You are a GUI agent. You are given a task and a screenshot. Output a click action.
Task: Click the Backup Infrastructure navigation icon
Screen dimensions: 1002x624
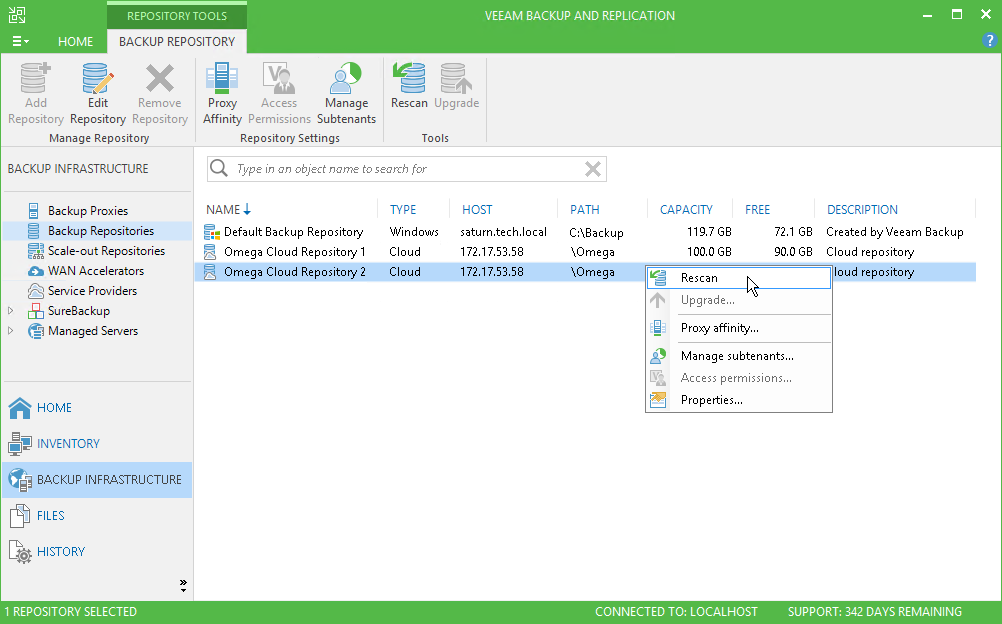pyautogui.click(x=20, y=480)
